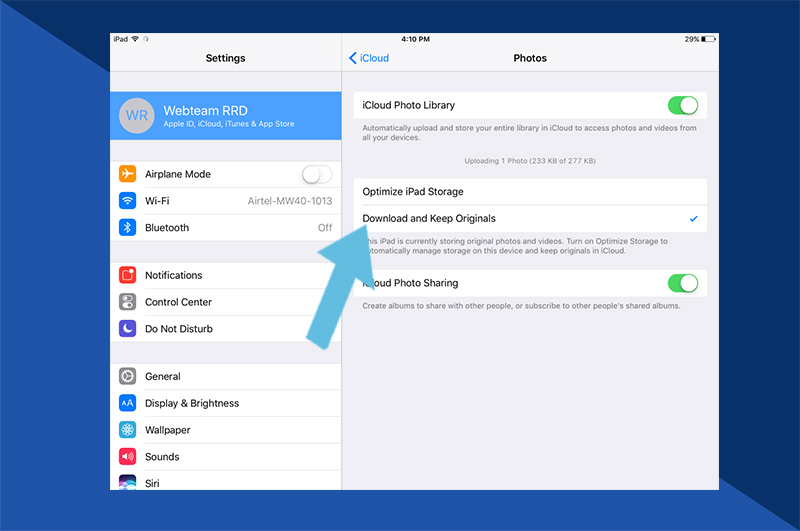The height and width of the screenshot is (531, 800).
Task: Toggle the Airplane Mode switch
Action: 317,174
